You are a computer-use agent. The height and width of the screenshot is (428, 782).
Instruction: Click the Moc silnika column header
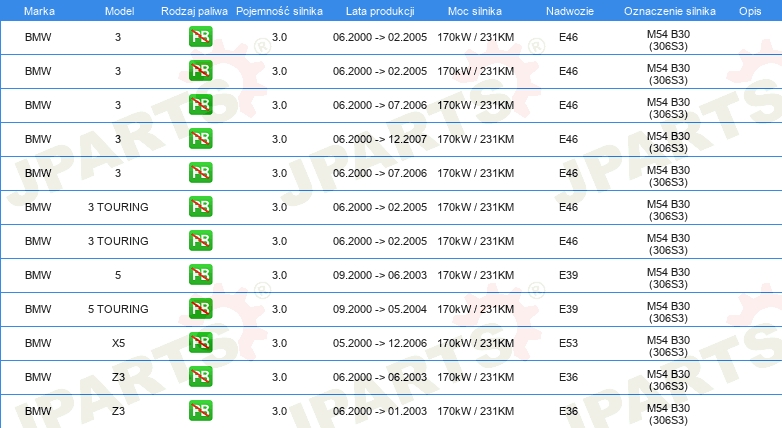click(x=475, y=11)
